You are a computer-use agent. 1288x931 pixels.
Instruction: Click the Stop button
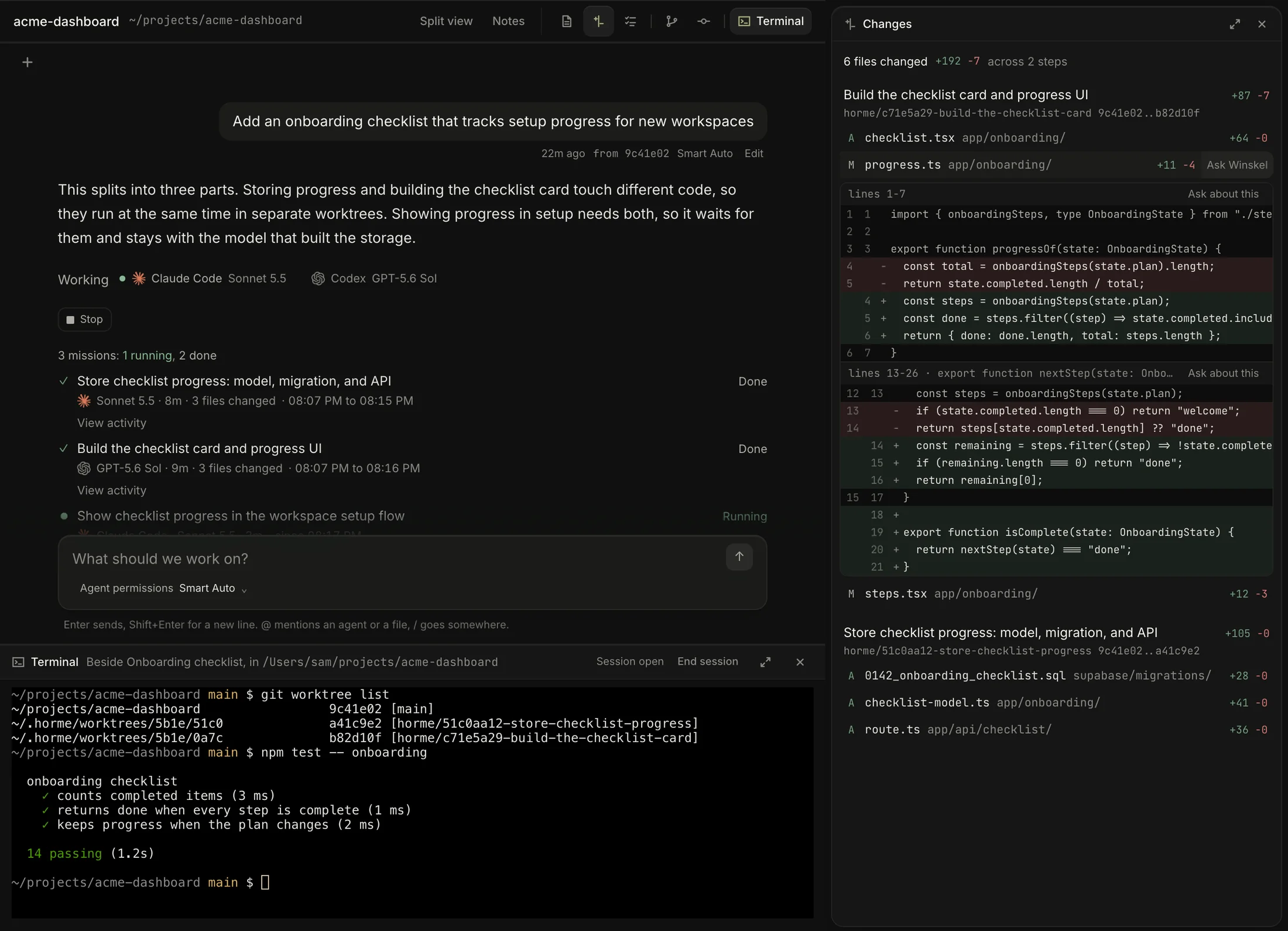click(x=85, y=320)
